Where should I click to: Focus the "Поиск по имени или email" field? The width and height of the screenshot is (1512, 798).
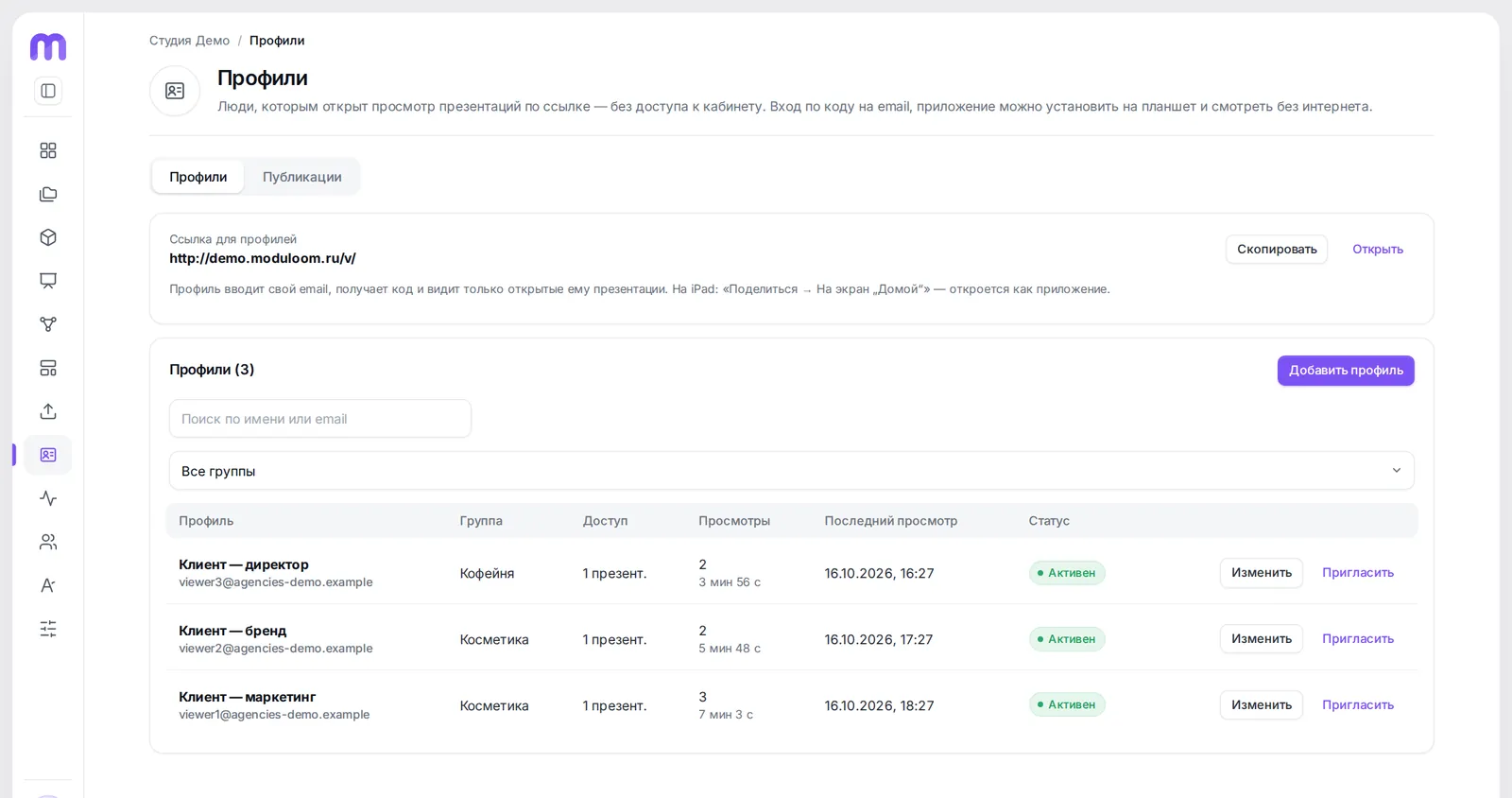click(320, 419)
